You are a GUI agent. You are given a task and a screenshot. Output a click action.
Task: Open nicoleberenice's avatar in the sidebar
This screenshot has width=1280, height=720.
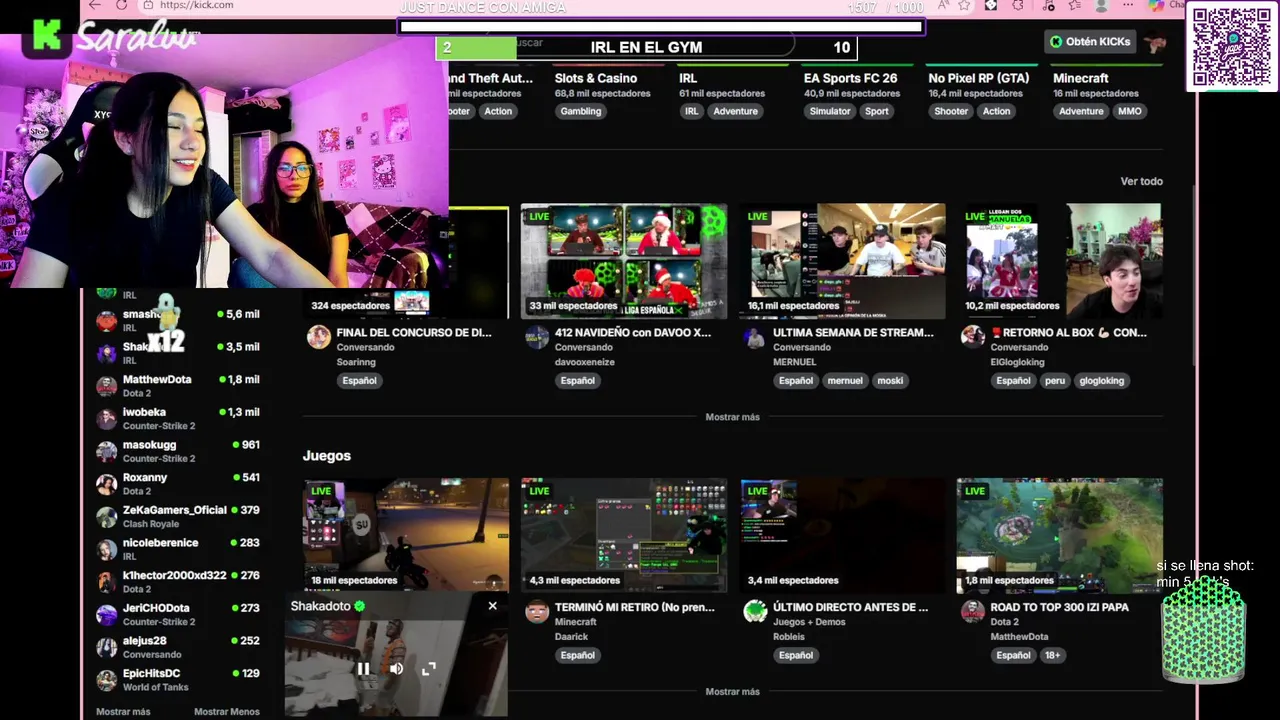click(106, 549)
